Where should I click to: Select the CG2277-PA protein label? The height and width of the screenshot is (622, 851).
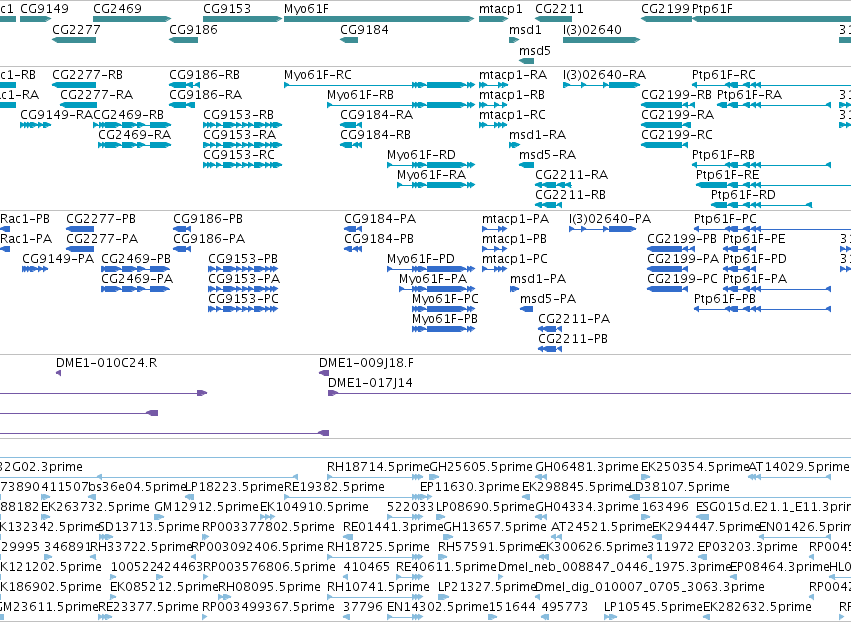tap(102, 239)
